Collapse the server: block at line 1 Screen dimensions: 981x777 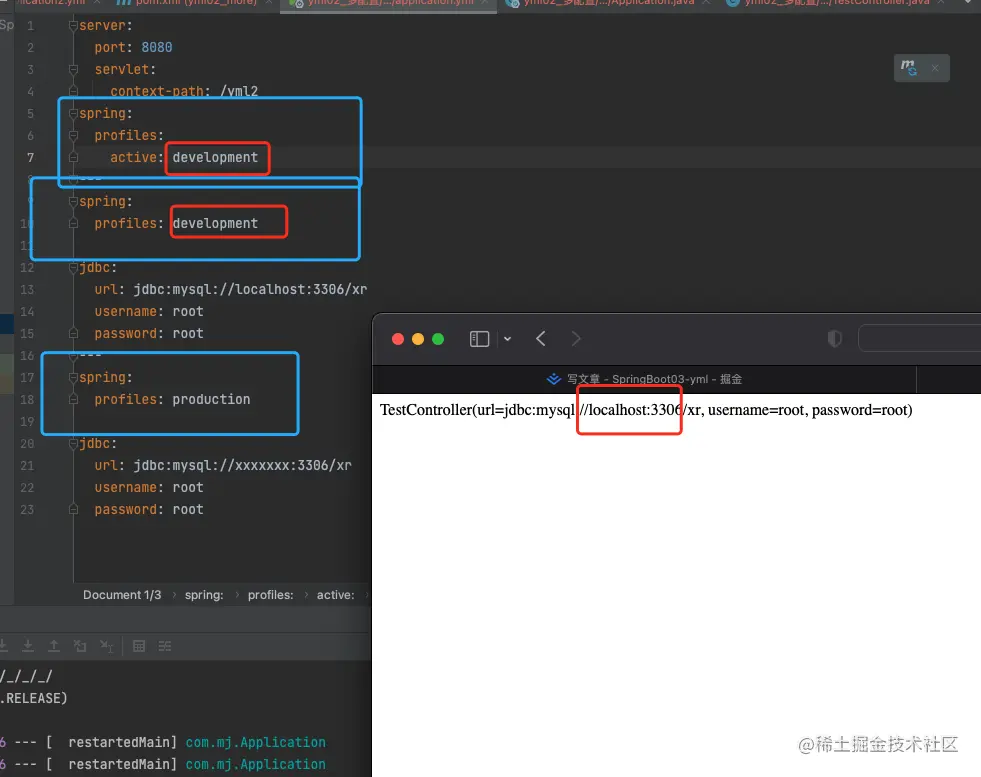tap(73, 26)
